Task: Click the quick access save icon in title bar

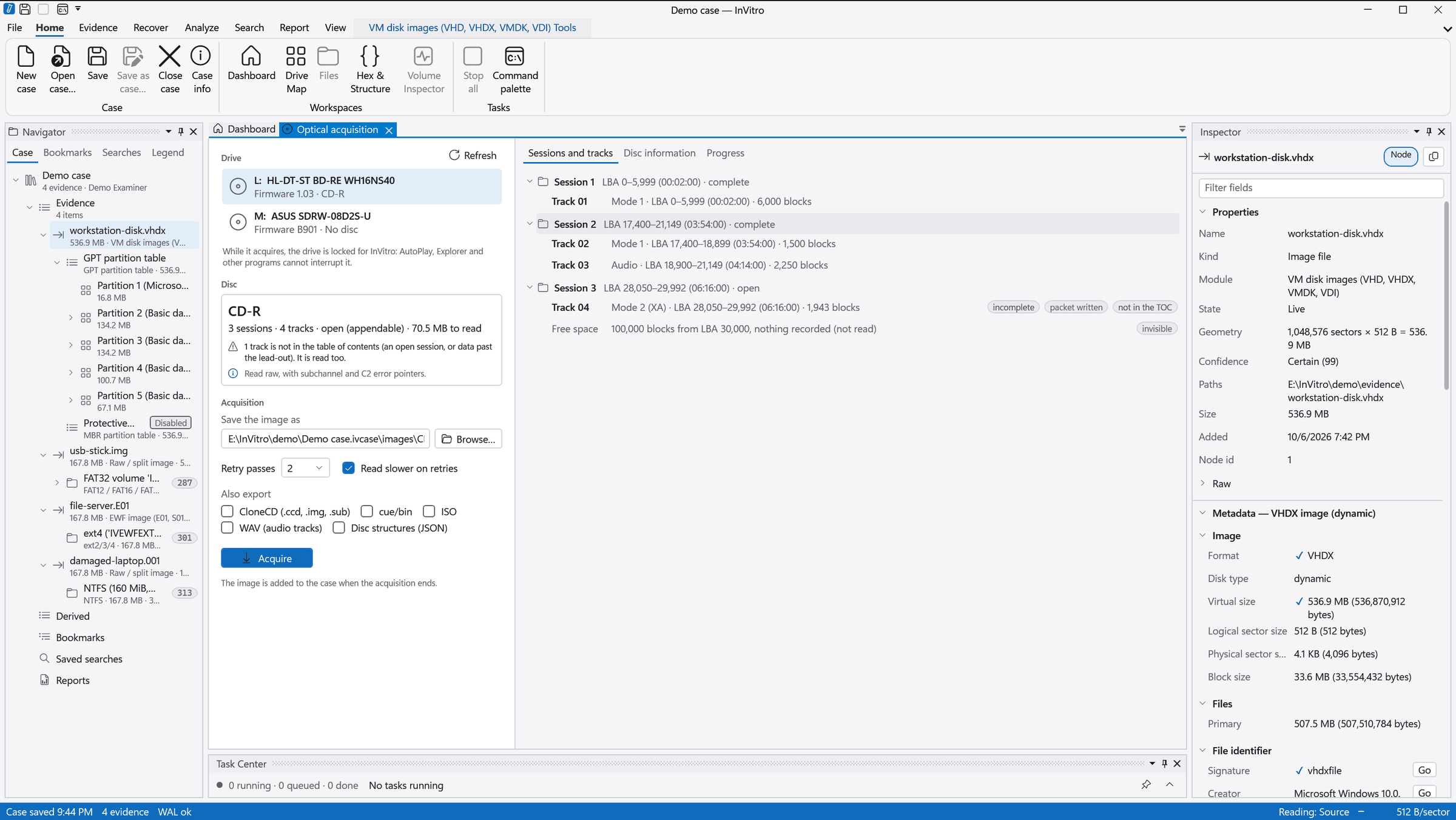Action: [x=25, y=9]
